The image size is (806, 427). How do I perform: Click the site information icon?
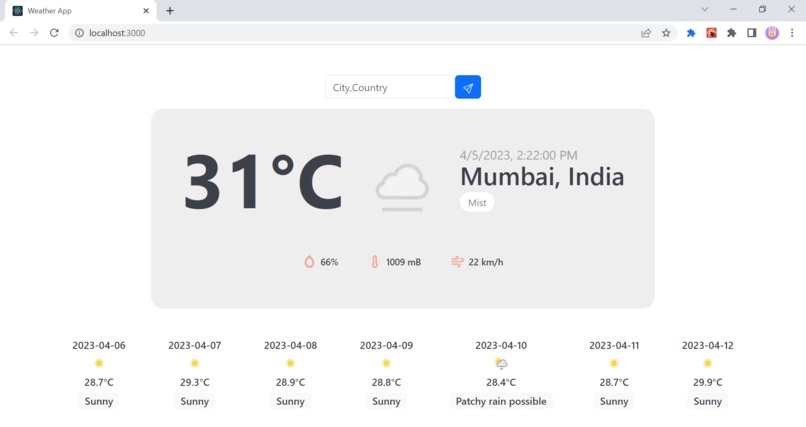click(79, 33)
